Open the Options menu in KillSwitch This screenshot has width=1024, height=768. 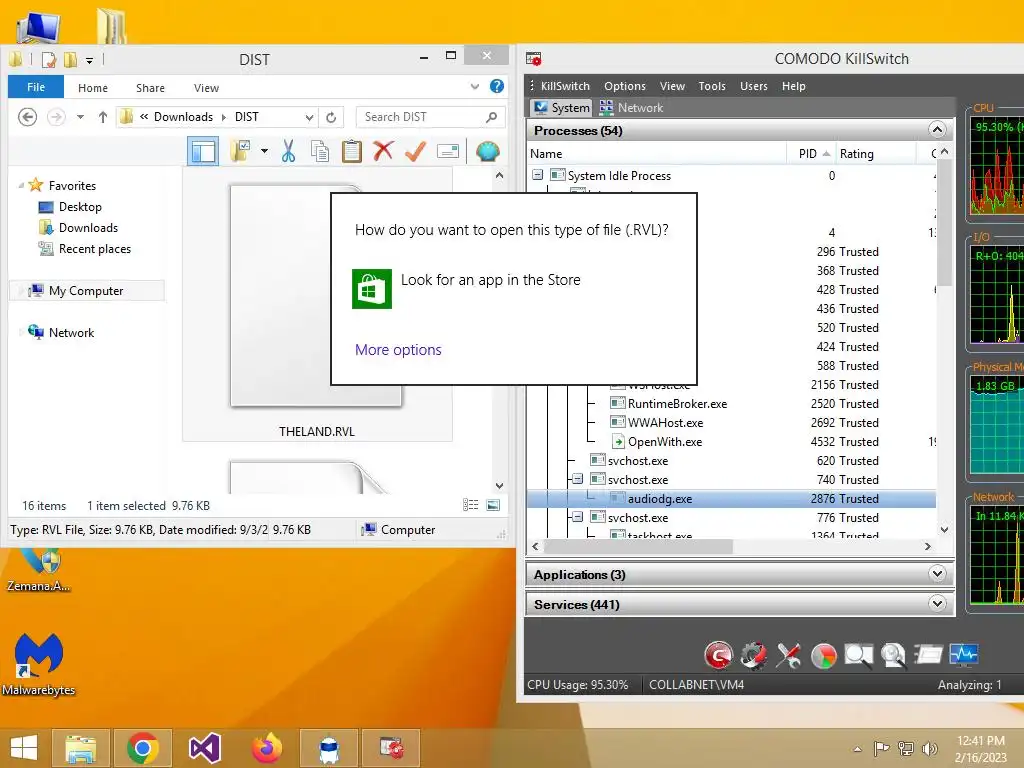click(625, 86)
